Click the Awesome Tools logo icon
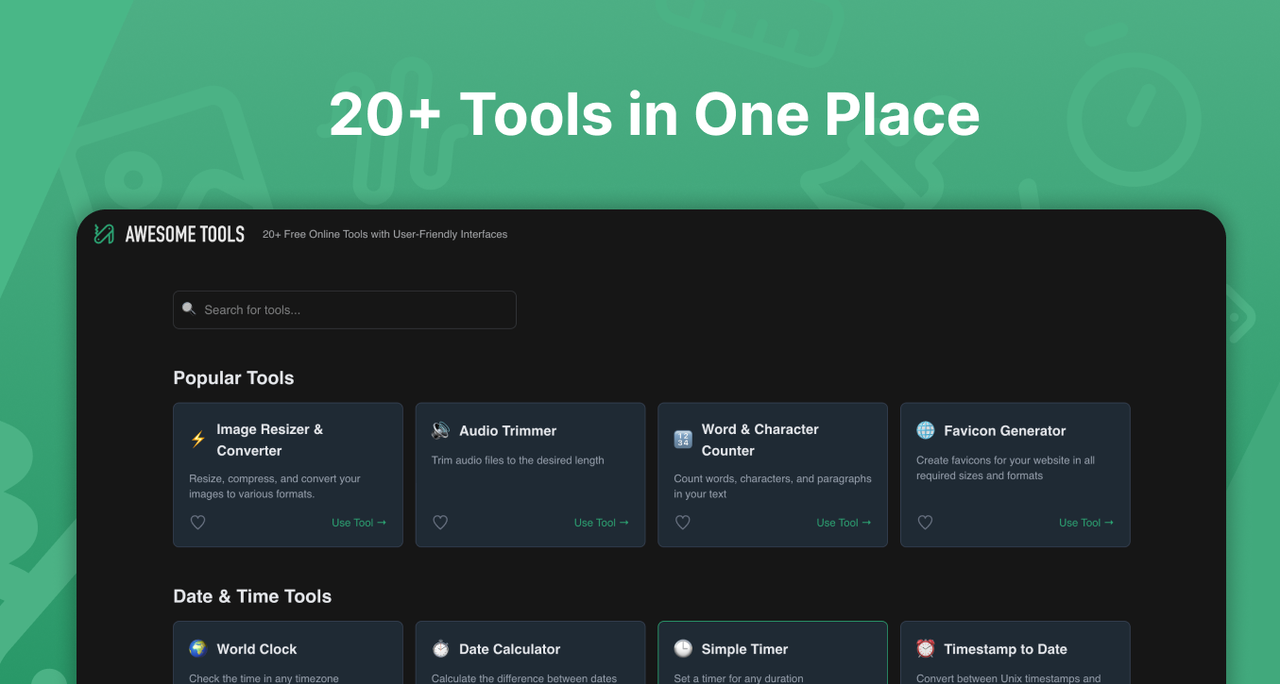This screenshot has height=684, width=1280. (103, 234)
